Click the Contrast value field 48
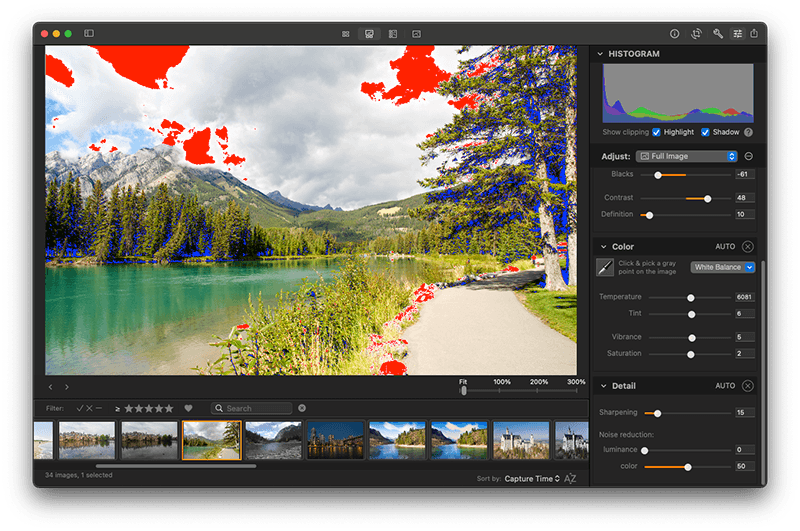 [x=744, y=197]
